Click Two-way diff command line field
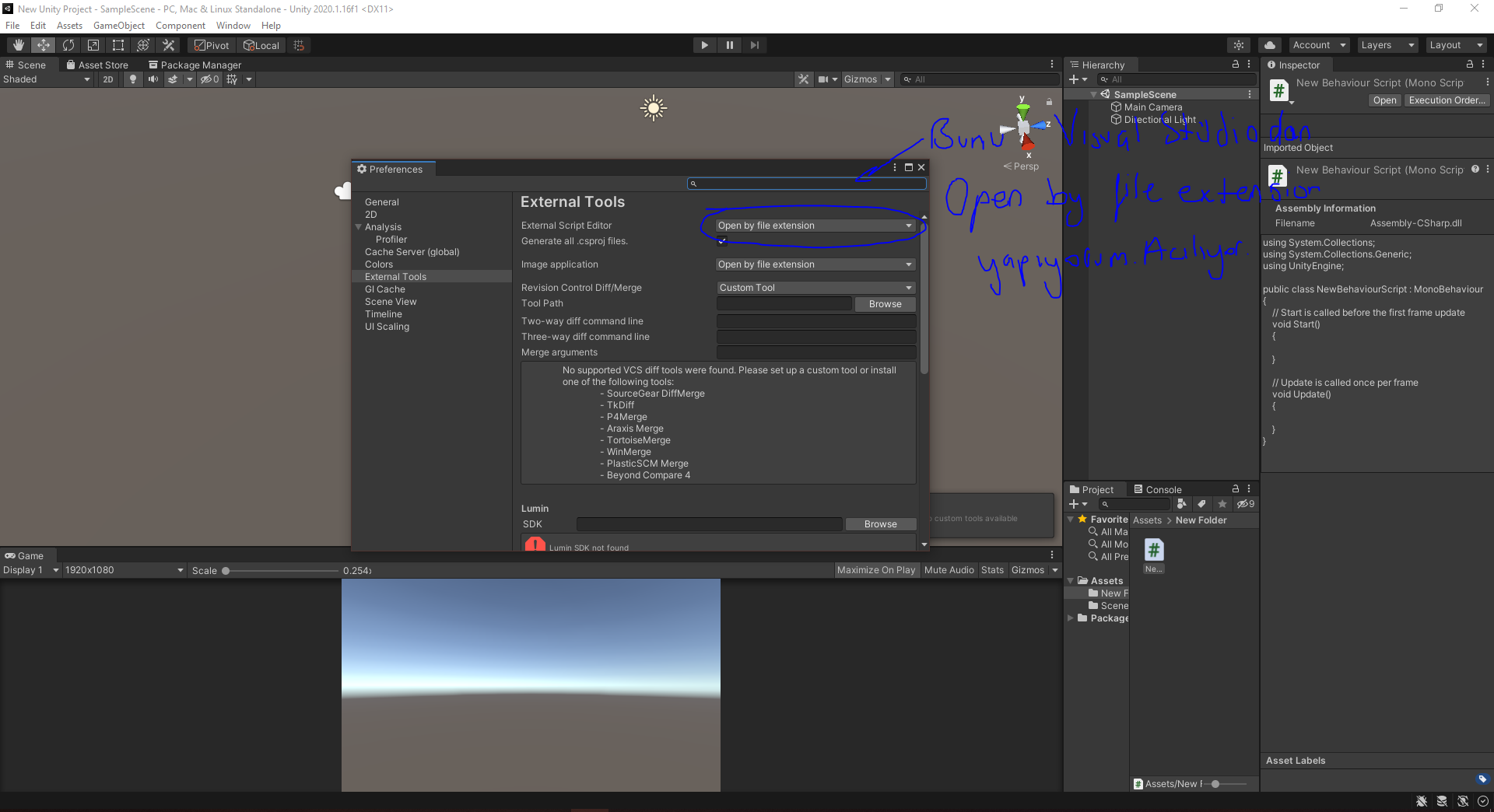This screenshot has height=812, width=1494. (x=815, y=321)
